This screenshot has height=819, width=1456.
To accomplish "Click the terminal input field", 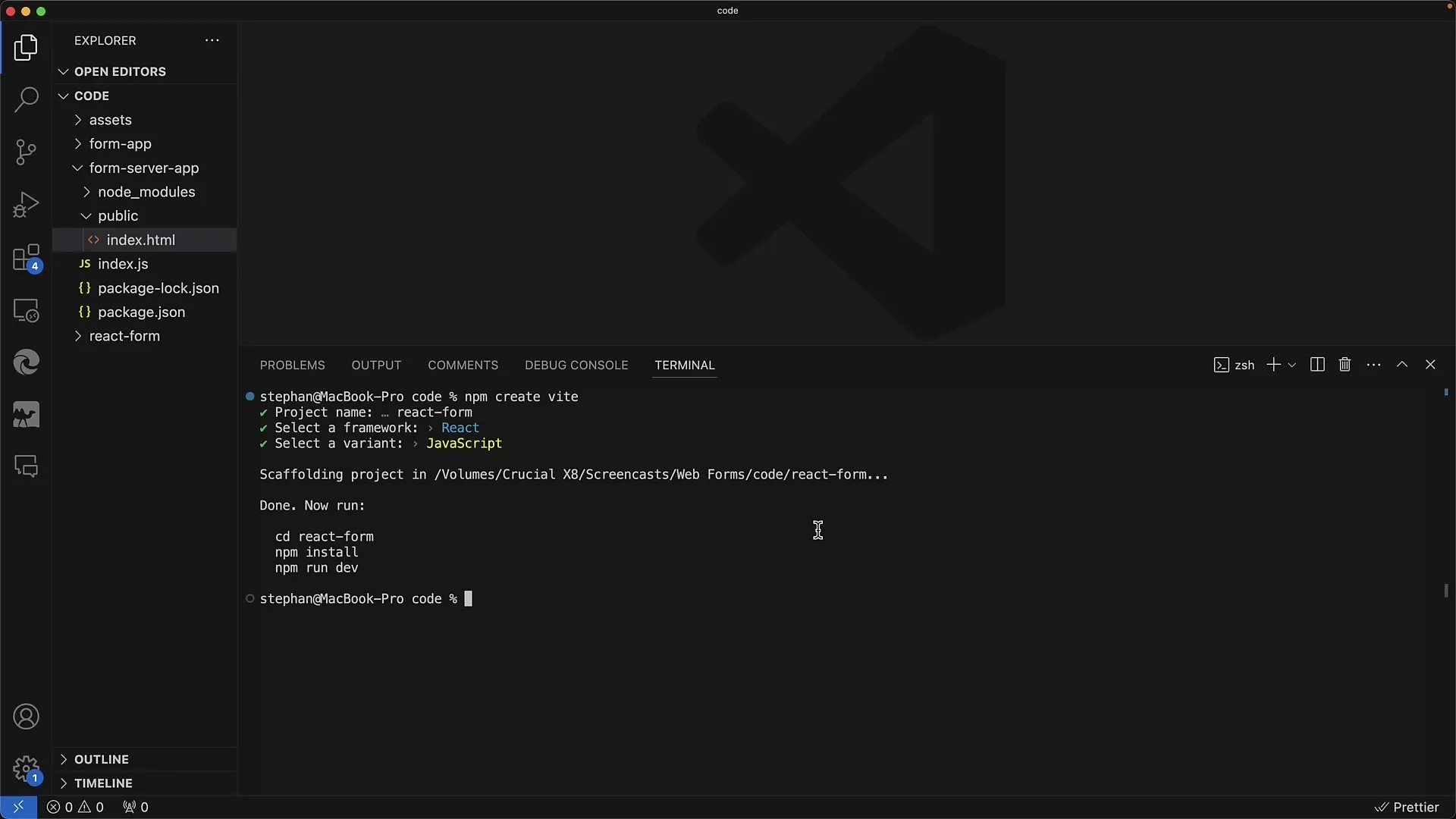I will 467,598.
